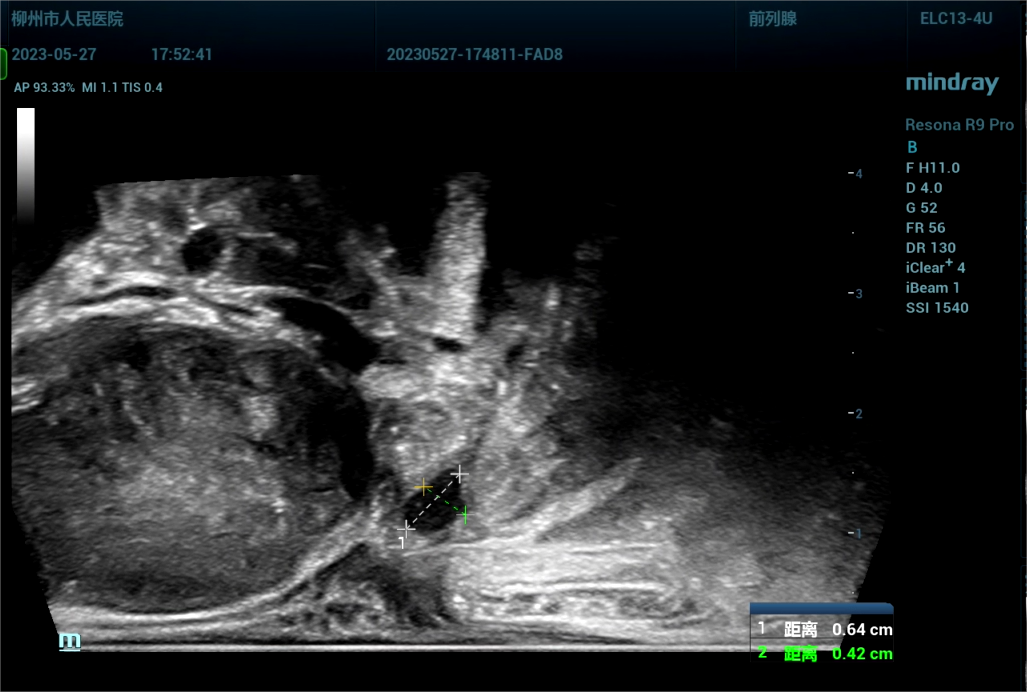Screen dimensions: 1027x692
Task: Click the green indicator on left edge
Action: pyautogui.click(x=3, y=62)
